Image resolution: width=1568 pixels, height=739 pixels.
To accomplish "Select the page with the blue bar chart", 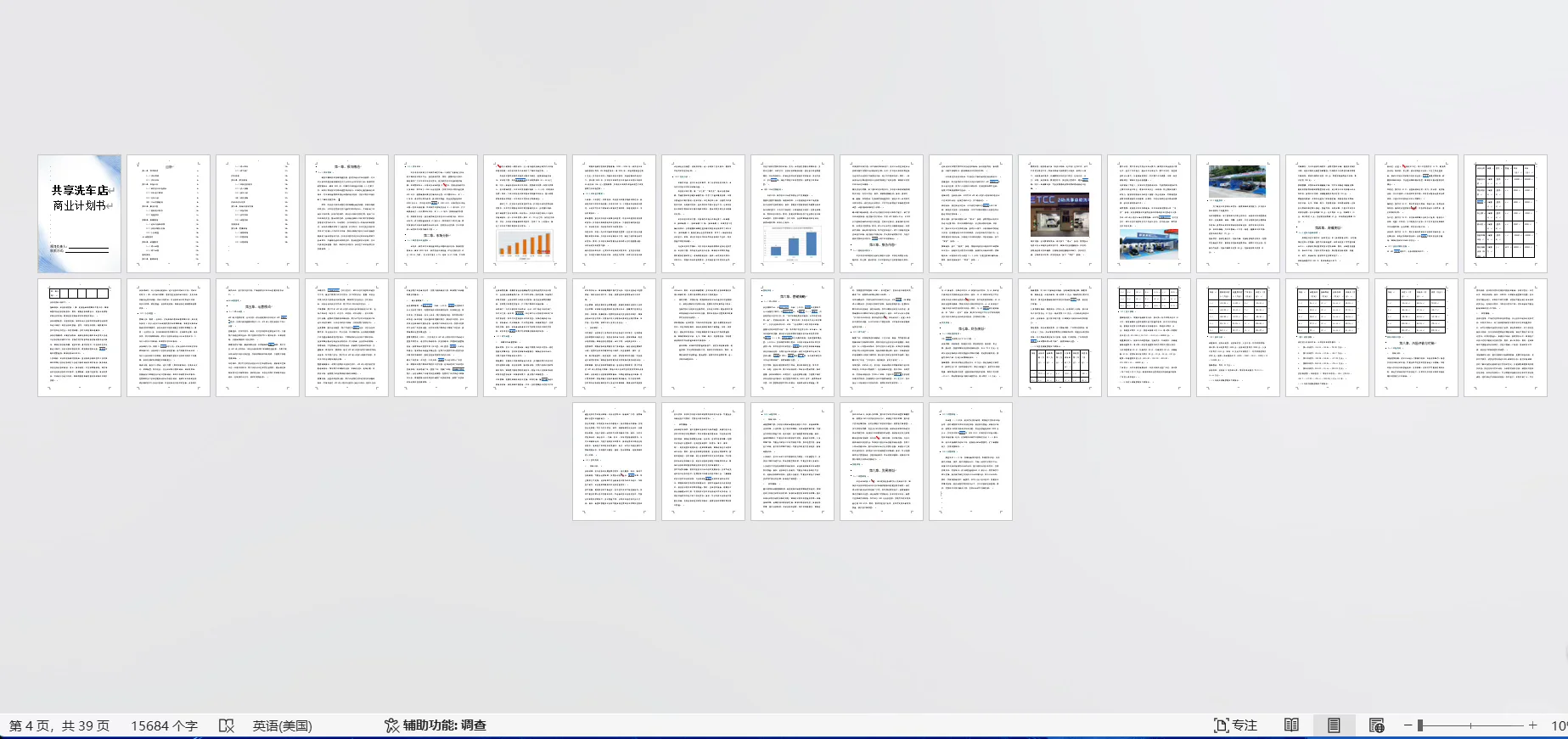I will tap(793, 214).
